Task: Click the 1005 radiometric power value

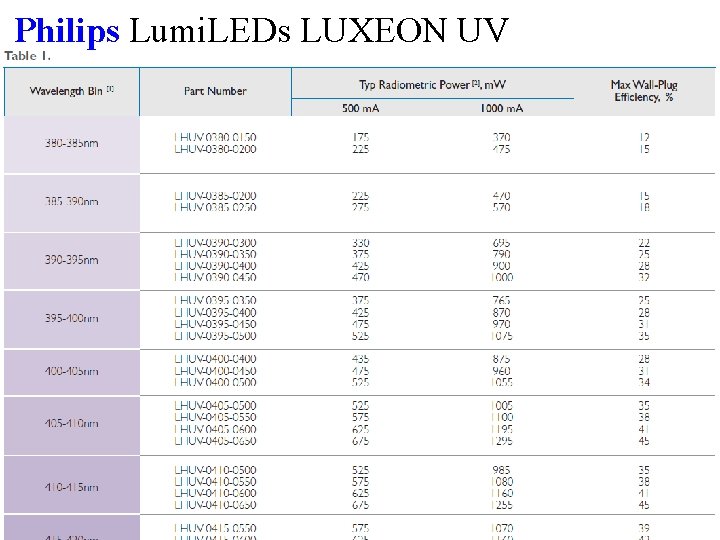Action: point(501,406)
